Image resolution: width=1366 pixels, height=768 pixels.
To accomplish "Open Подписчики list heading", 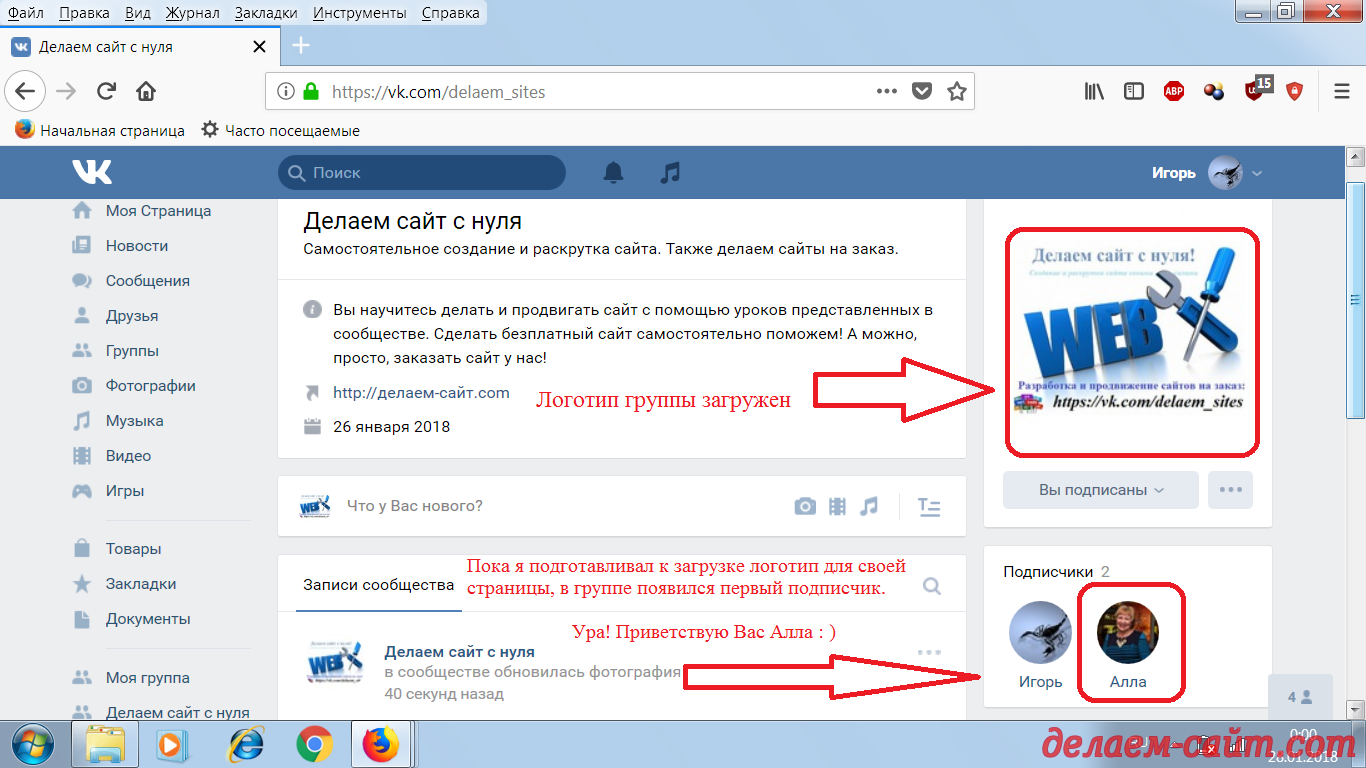I will [x=1048, y=572].
